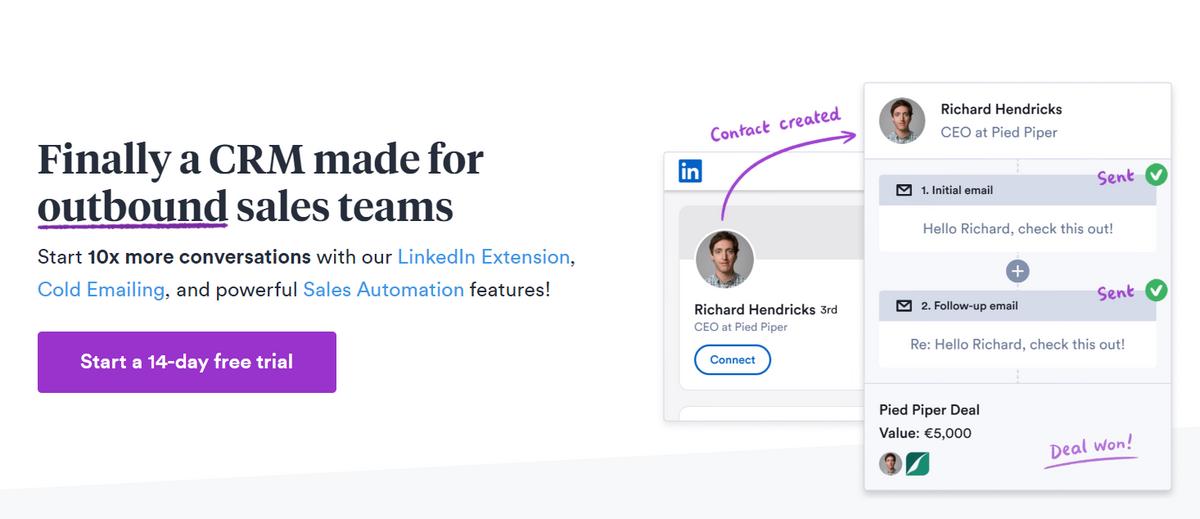1200x519 pixels.
Task: Click Richard Hendricks avatar on LinkedIn card
Action: coord(724,259)
